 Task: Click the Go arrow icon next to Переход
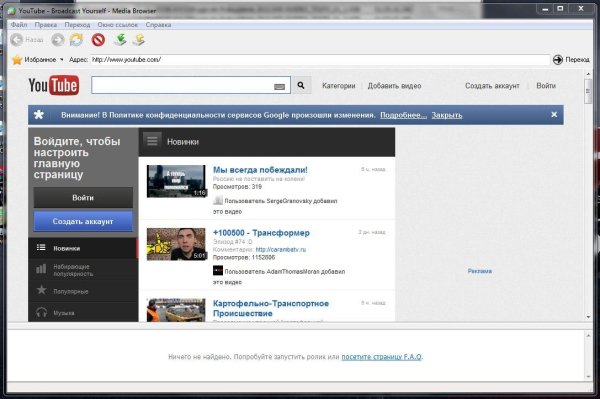pyautogui.click(x=558, y=60)
